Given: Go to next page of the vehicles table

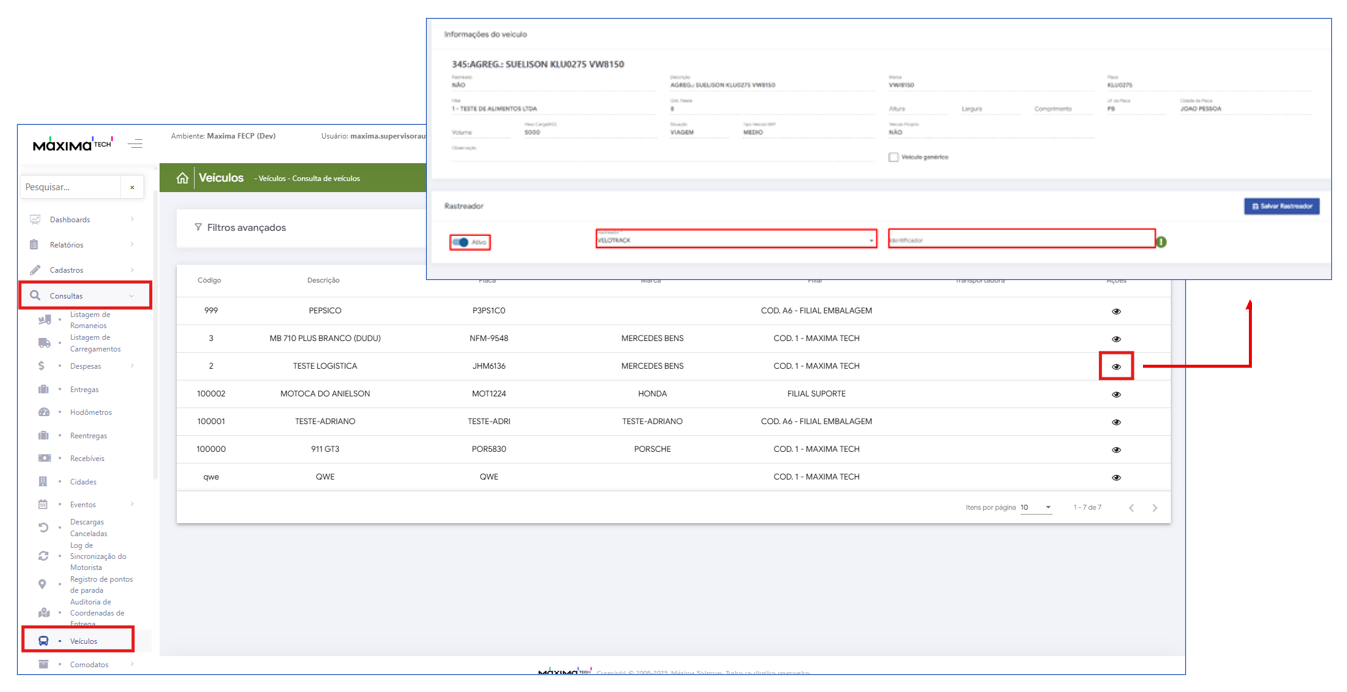Looking at the screenshot, I should (x=1154, y=508).
